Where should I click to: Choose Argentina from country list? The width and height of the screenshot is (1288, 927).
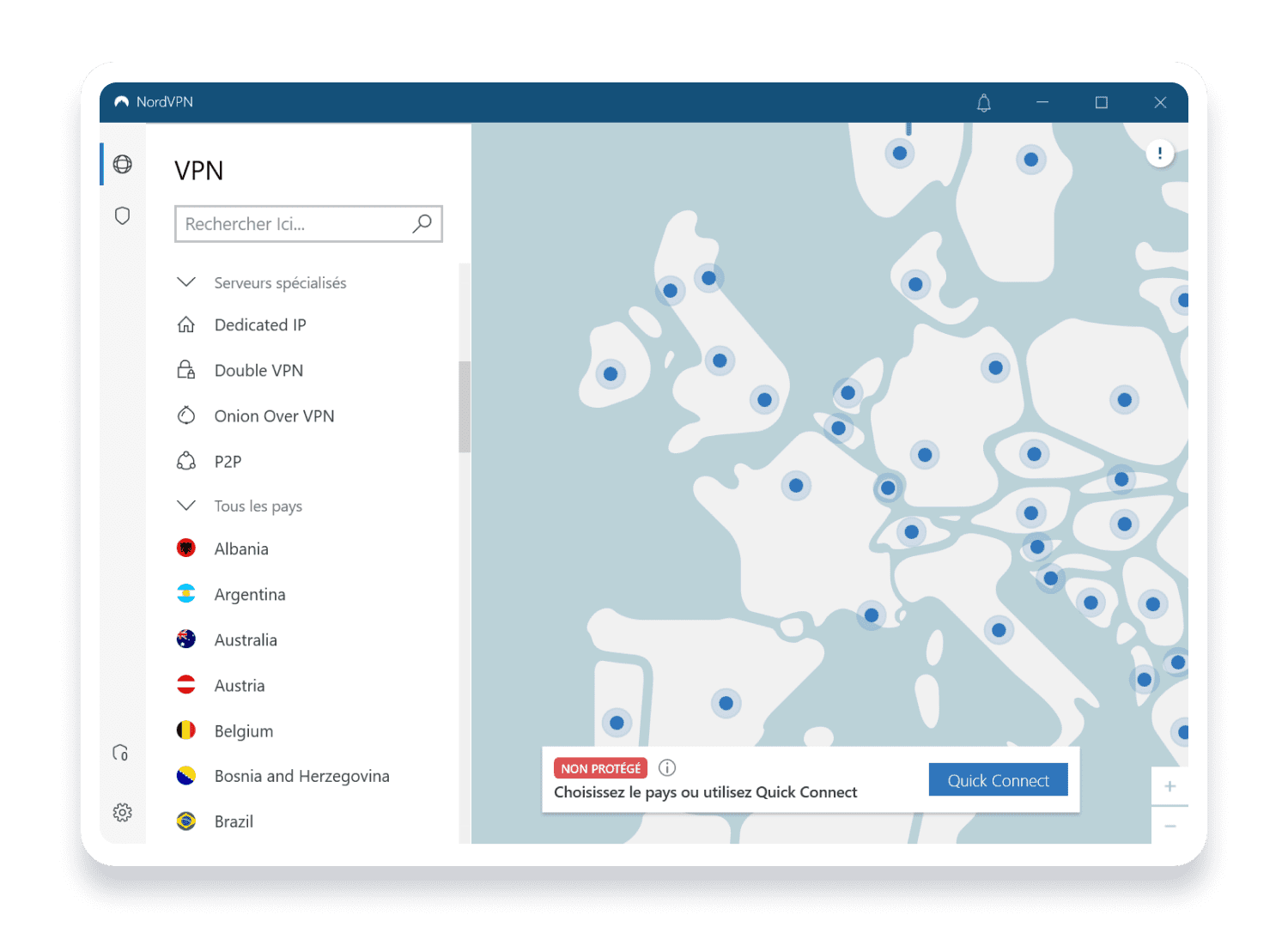[250, 595]
